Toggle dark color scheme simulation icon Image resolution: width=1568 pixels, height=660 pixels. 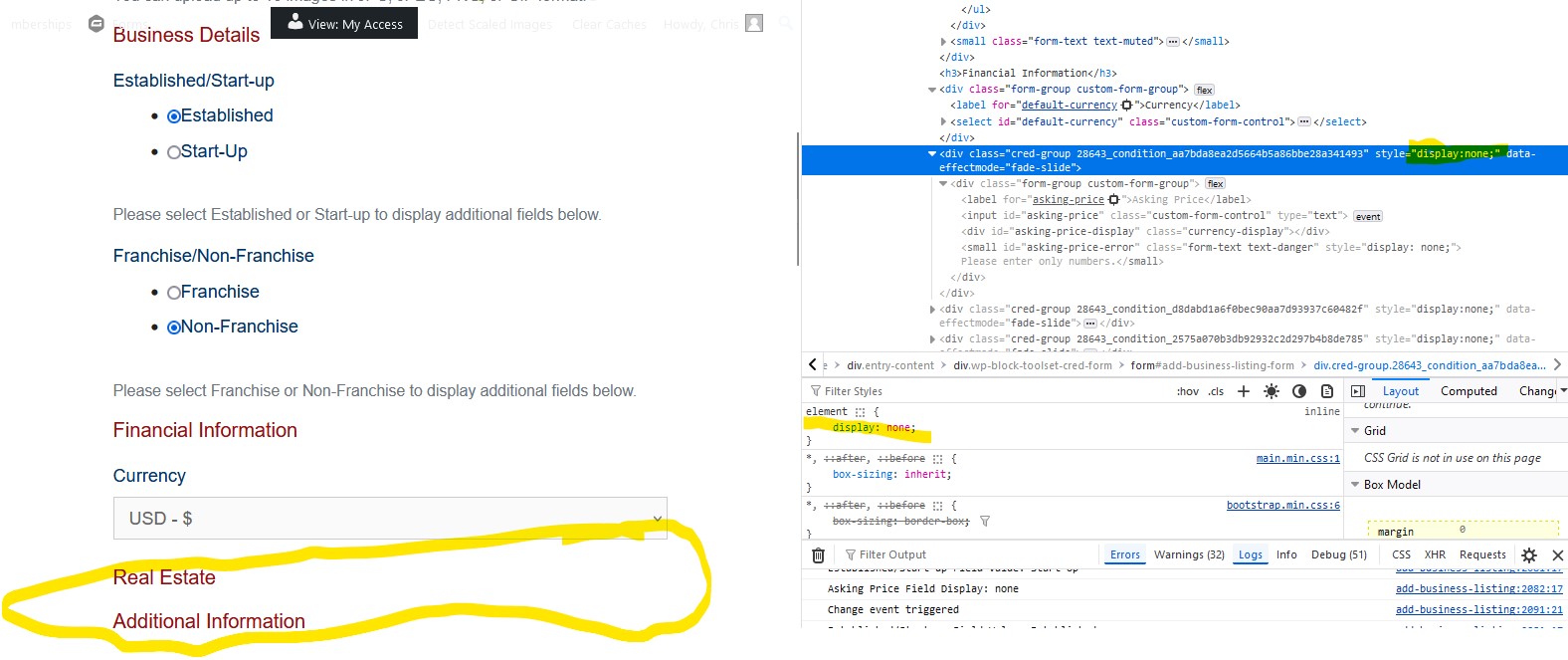point(1299,391)
